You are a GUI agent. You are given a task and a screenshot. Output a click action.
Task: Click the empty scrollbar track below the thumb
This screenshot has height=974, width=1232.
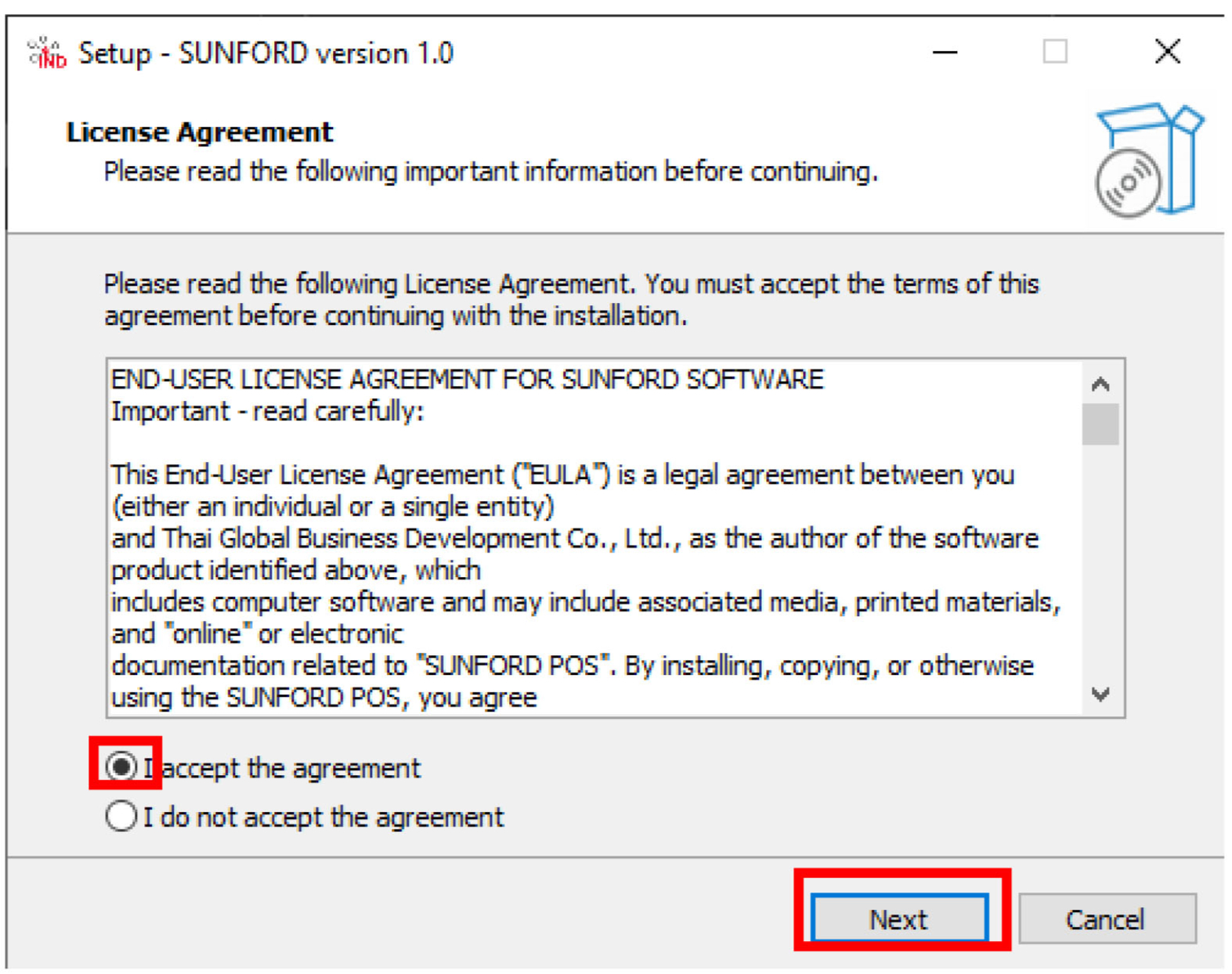(1100, 564)
